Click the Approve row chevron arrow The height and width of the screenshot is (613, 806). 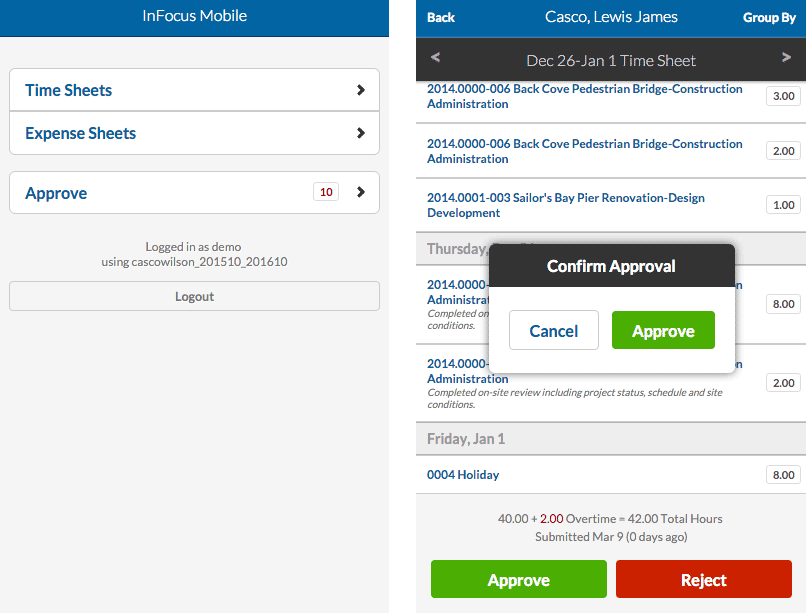click(x=360, y=192)
